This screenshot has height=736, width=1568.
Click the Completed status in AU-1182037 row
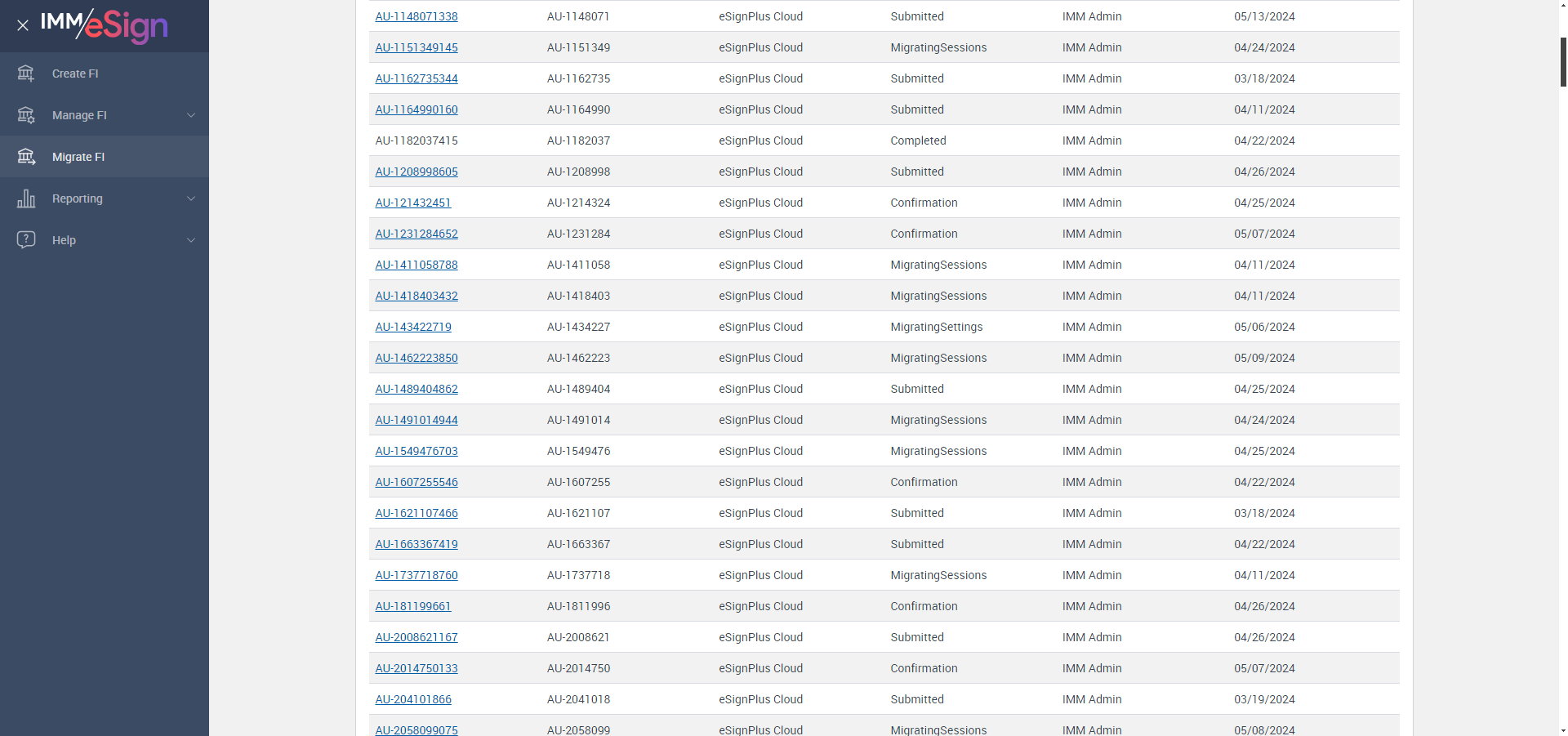(918, 141)
